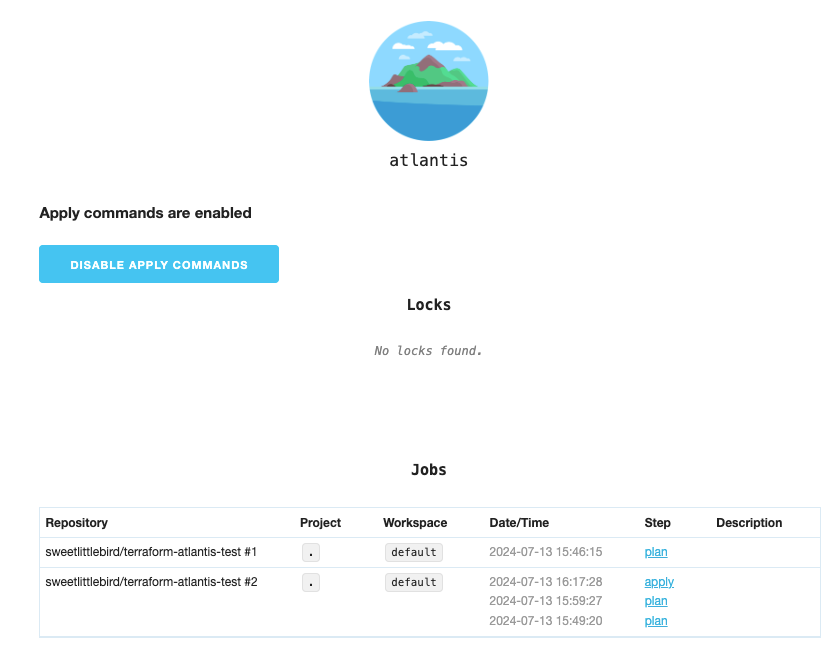Select the atlantis title text
Viewport: 837px width, 647px height.
point(428,160)
